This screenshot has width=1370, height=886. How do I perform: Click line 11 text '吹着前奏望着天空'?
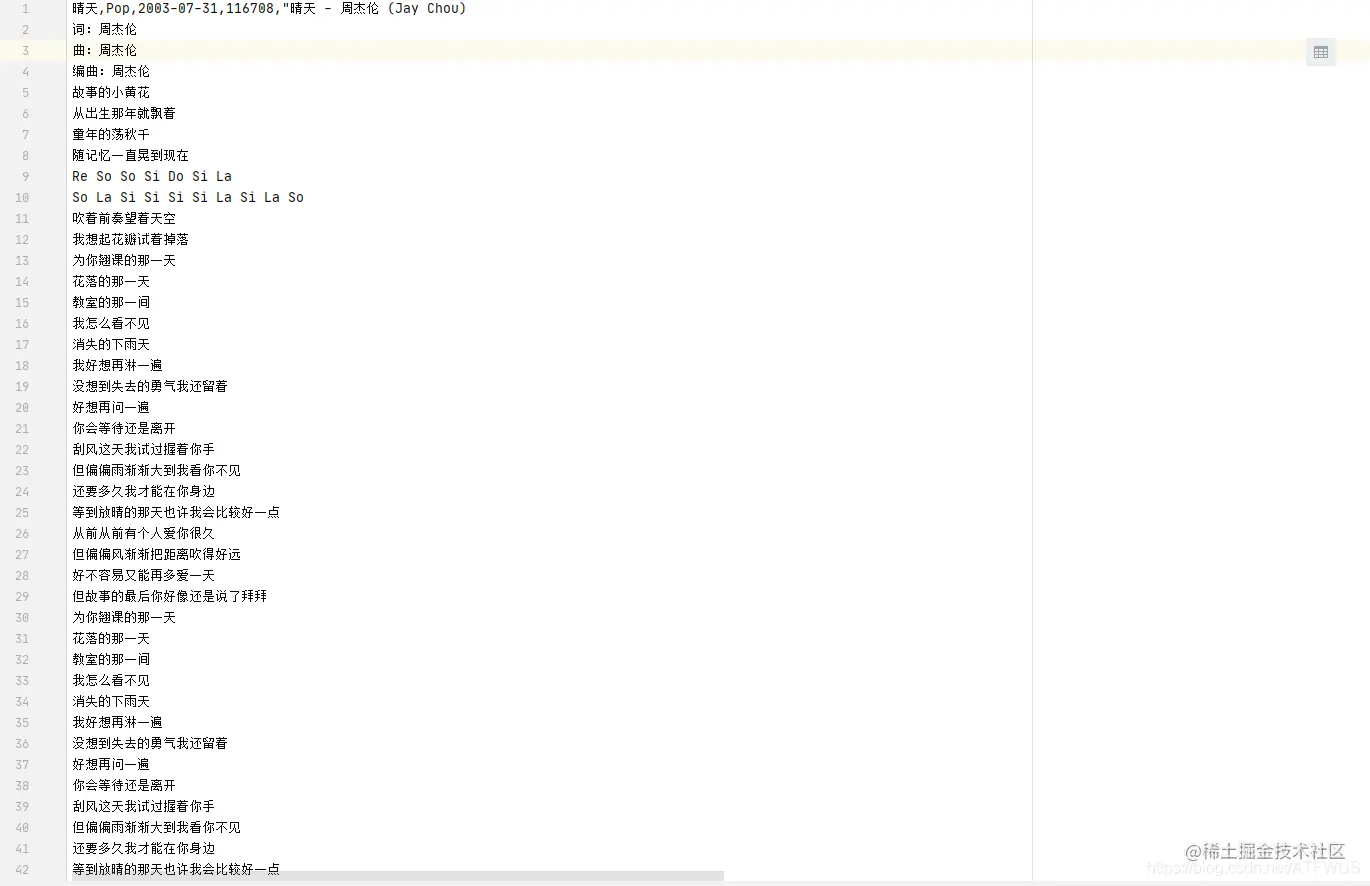point(124,218)
